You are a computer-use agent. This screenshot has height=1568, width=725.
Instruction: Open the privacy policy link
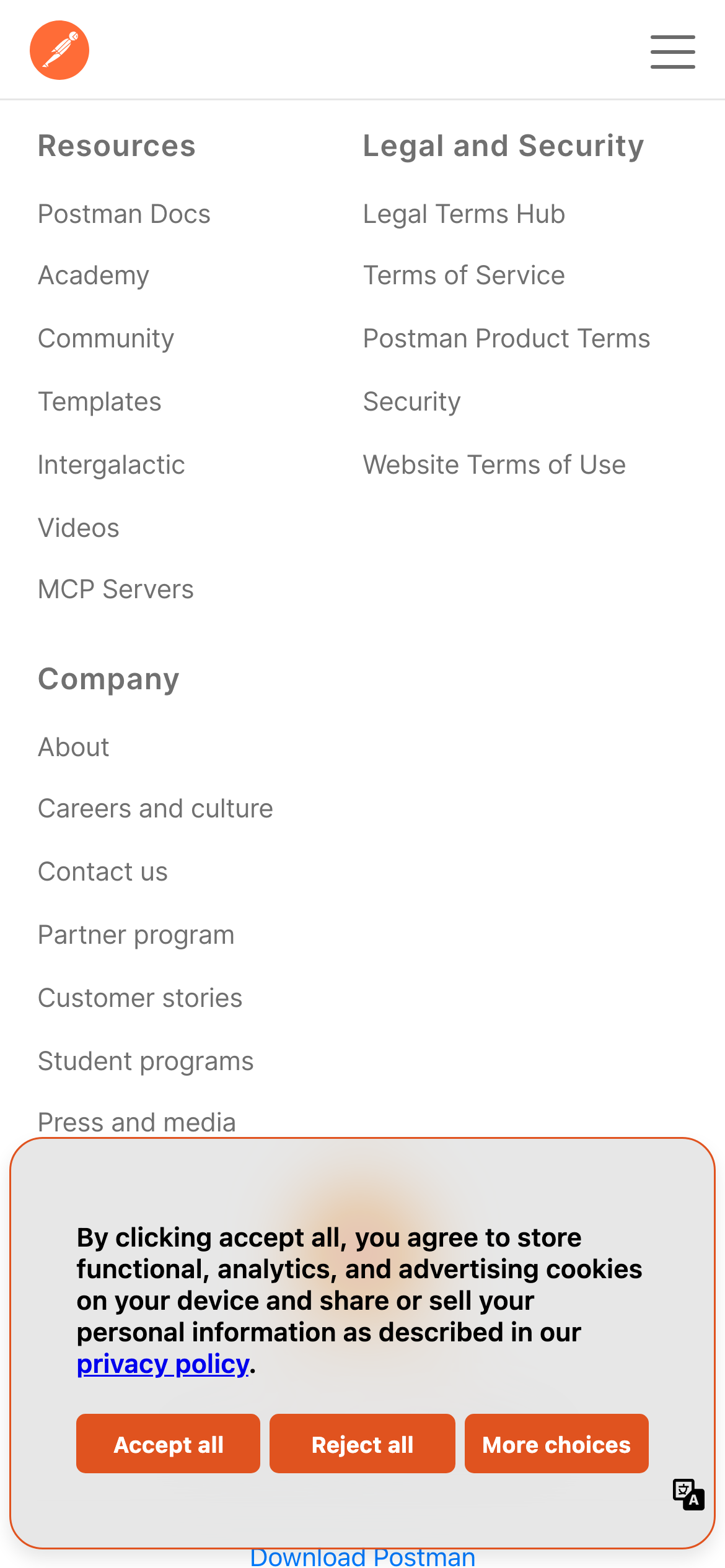(163, 1364)
